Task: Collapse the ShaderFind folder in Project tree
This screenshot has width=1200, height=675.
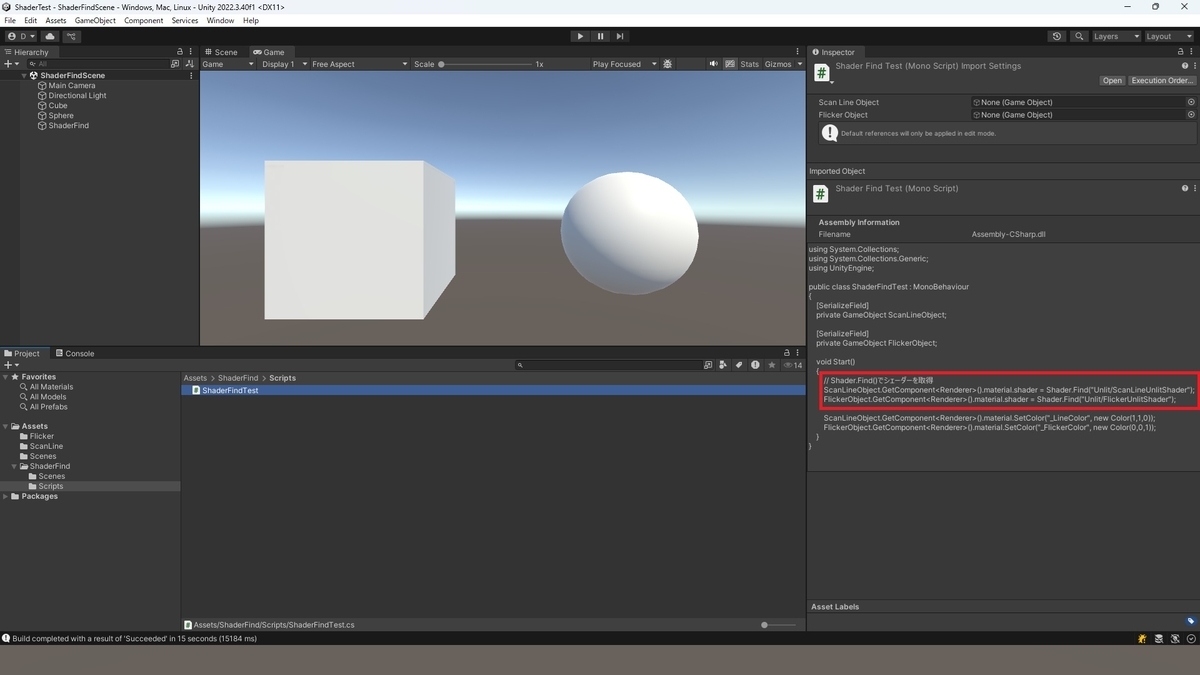Action: click(12, 466)
